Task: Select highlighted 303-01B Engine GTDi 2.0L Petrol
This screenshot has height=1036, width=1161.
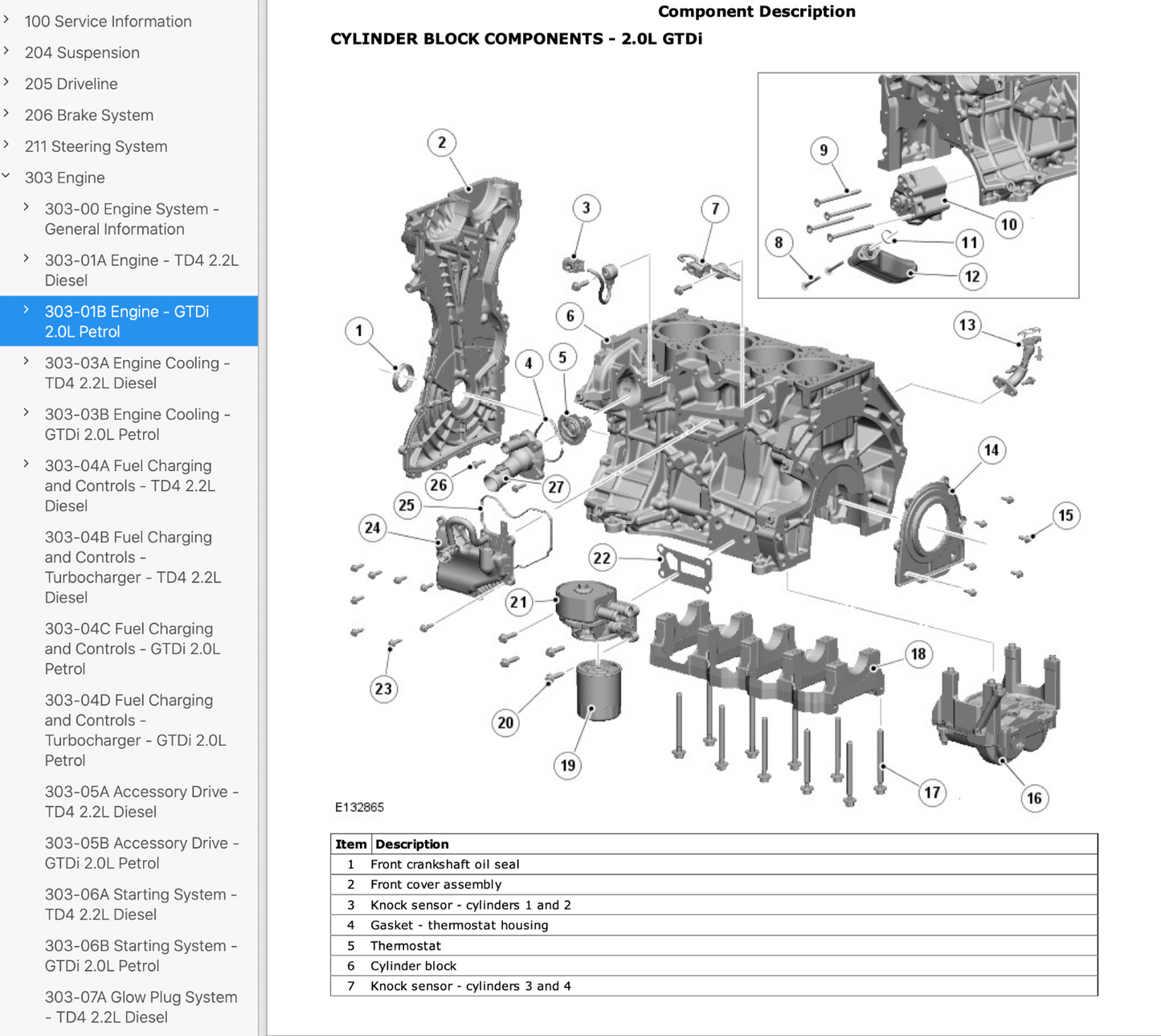Action: pyautogui.click(x=127, y=321)
